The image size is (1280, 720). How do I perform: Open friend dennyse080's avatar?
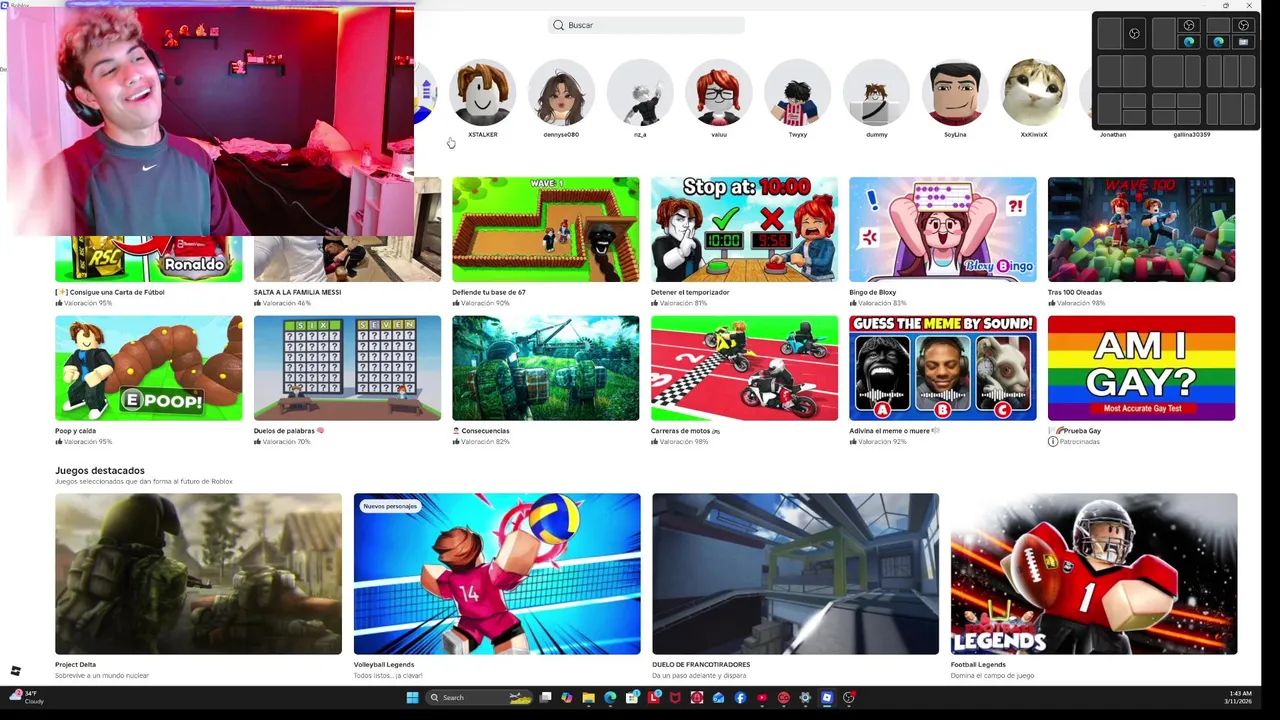(x=561, y=92)
